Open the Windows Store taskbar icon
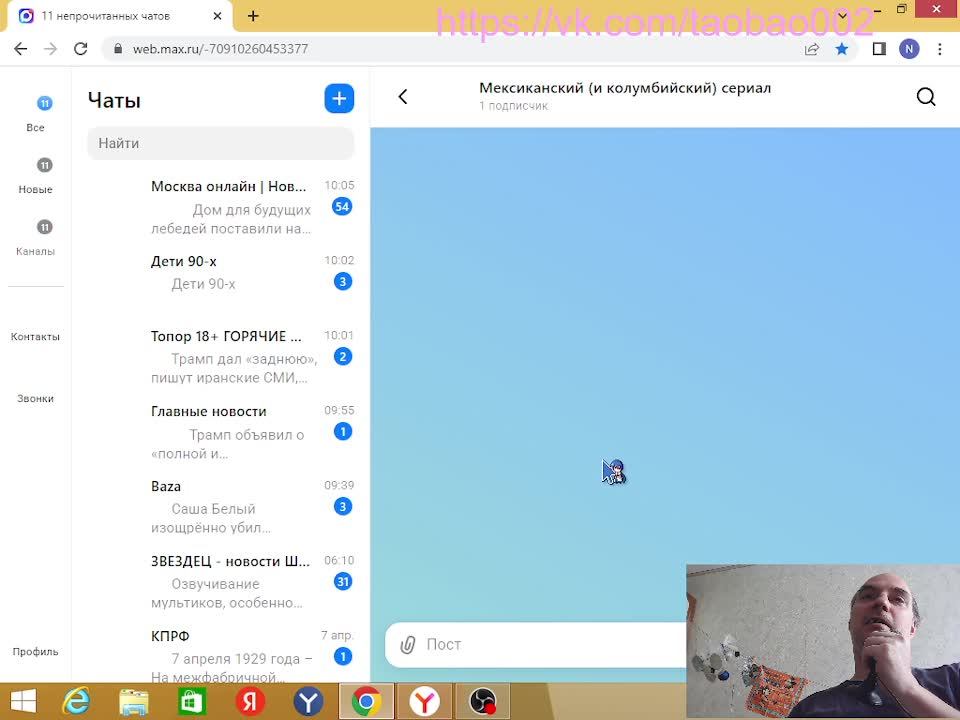 192,702
